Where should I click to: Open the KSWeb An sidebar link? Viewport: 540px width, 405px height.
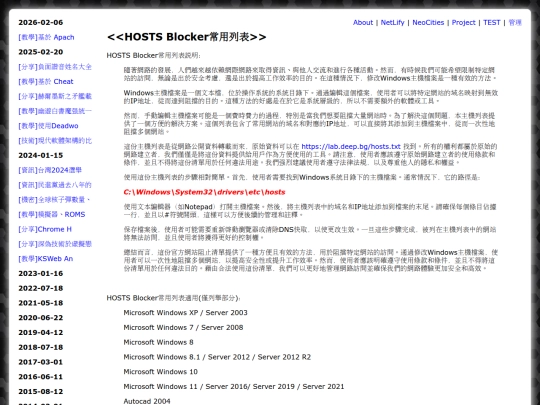pyautogui.click(x=45, y=259)
